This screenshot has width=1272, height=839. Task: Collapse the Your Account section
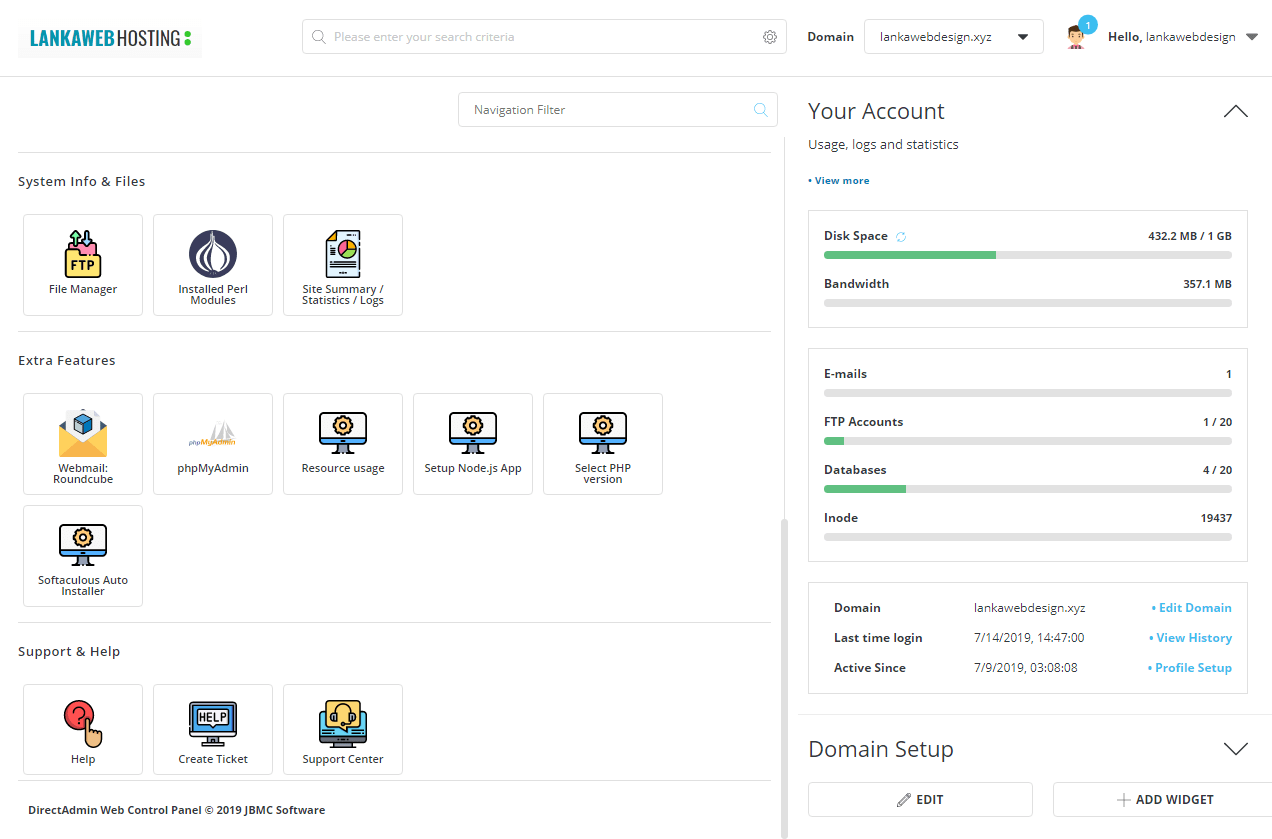click(x=1235, y=111)
